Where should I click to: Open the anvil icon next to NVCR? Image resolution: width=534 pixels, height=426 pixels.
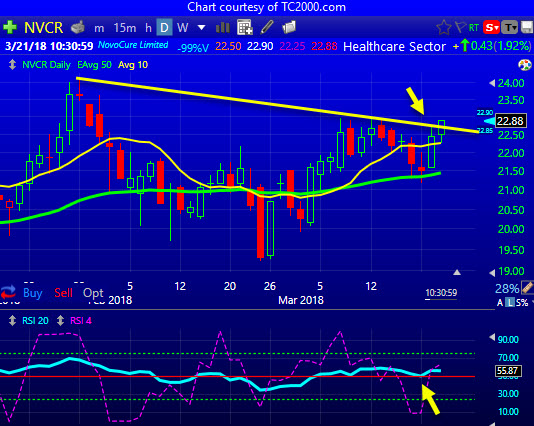coord(78,28)
